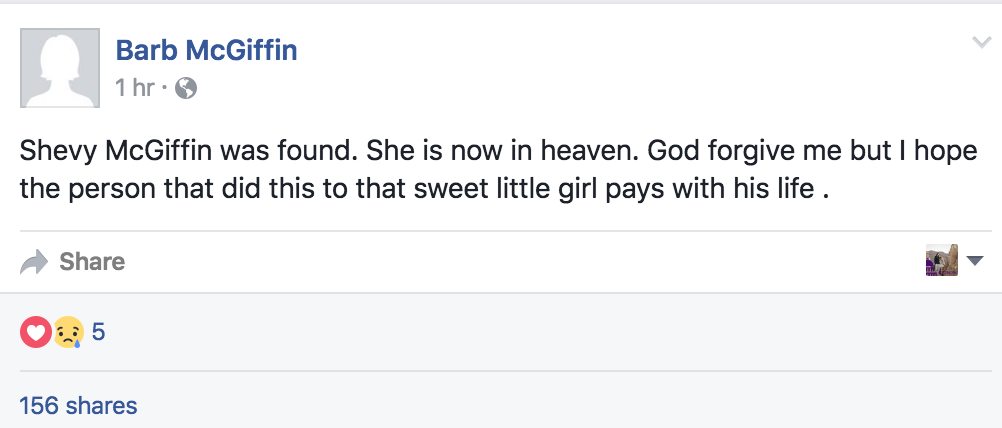Click the Share arrow icon

(34, 262)
